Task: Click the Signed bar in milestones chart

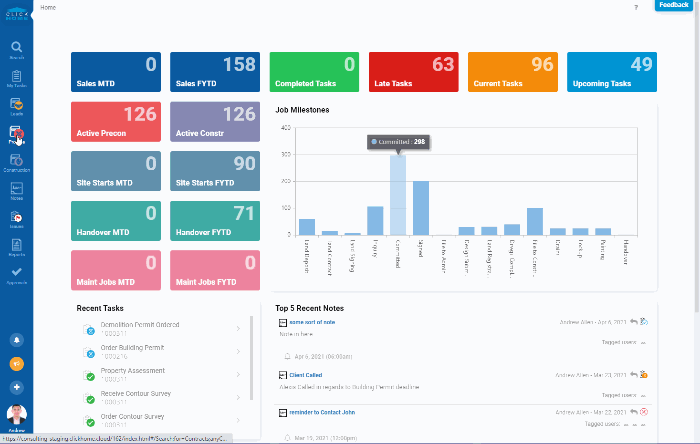Action: 421,208
